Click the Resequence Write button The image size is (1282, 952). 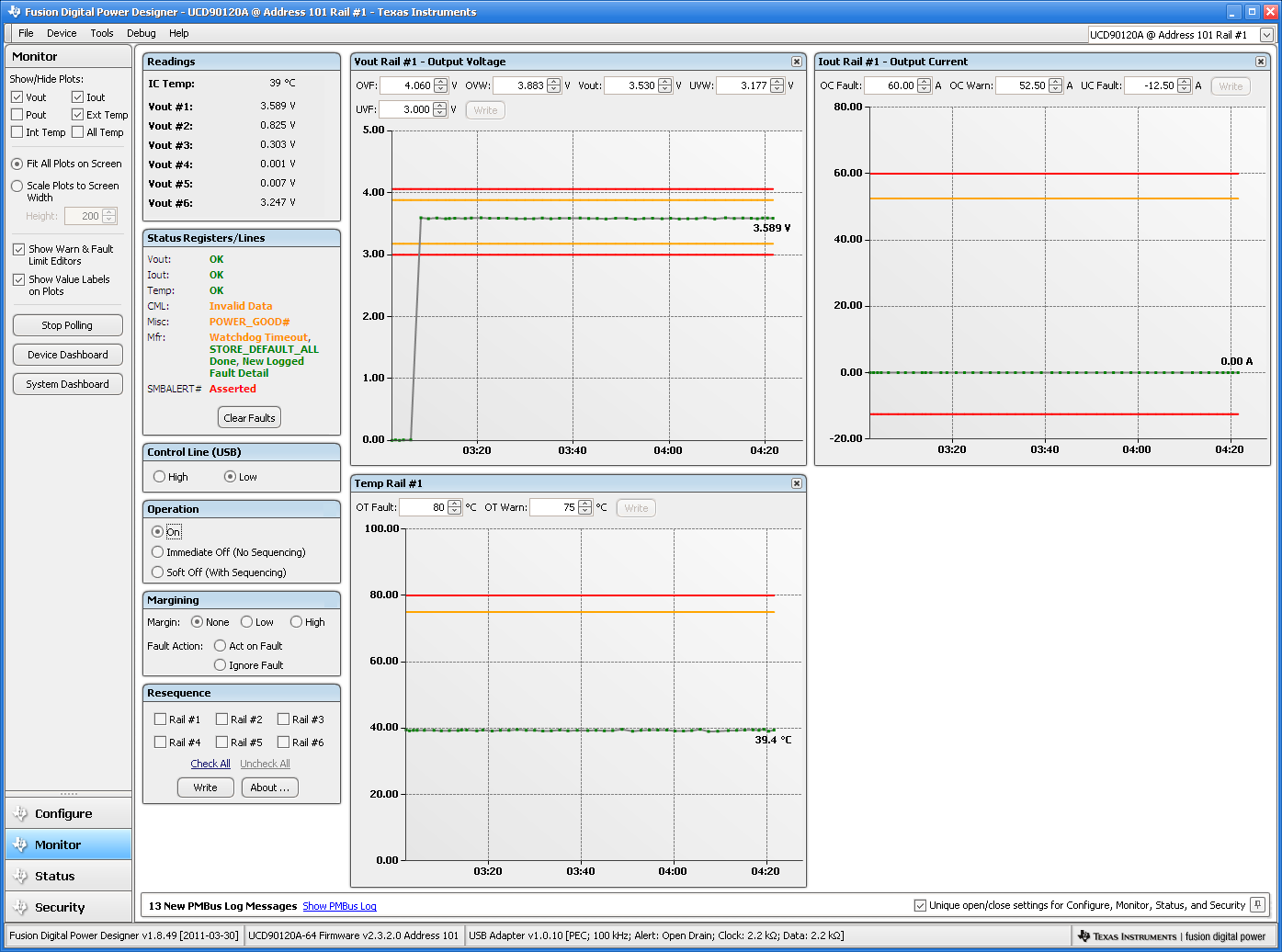(205, 788)
